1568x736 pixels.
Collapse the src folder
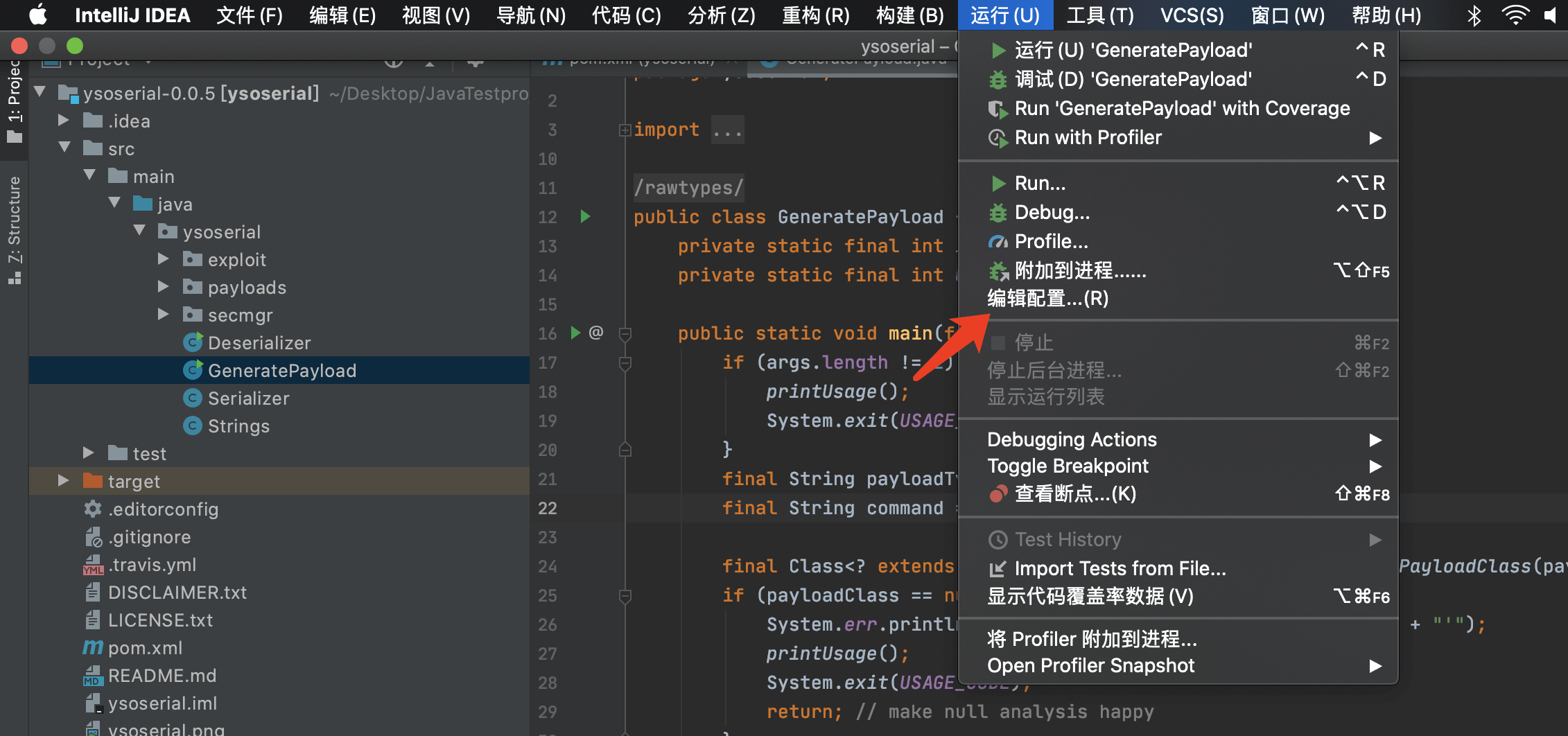(x=64, y=147)
